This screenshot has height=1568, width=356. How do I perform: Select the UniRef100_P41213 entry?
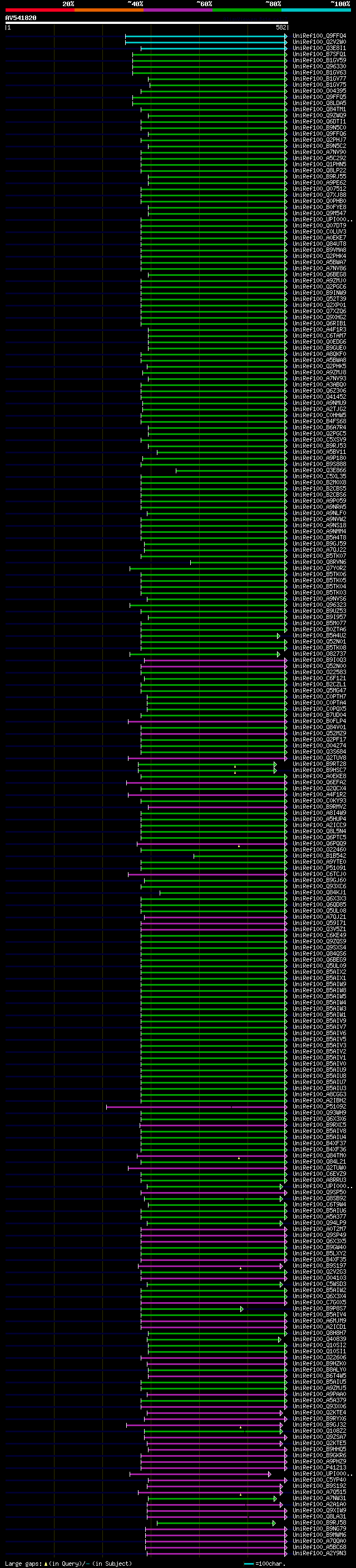point(319,1467)
